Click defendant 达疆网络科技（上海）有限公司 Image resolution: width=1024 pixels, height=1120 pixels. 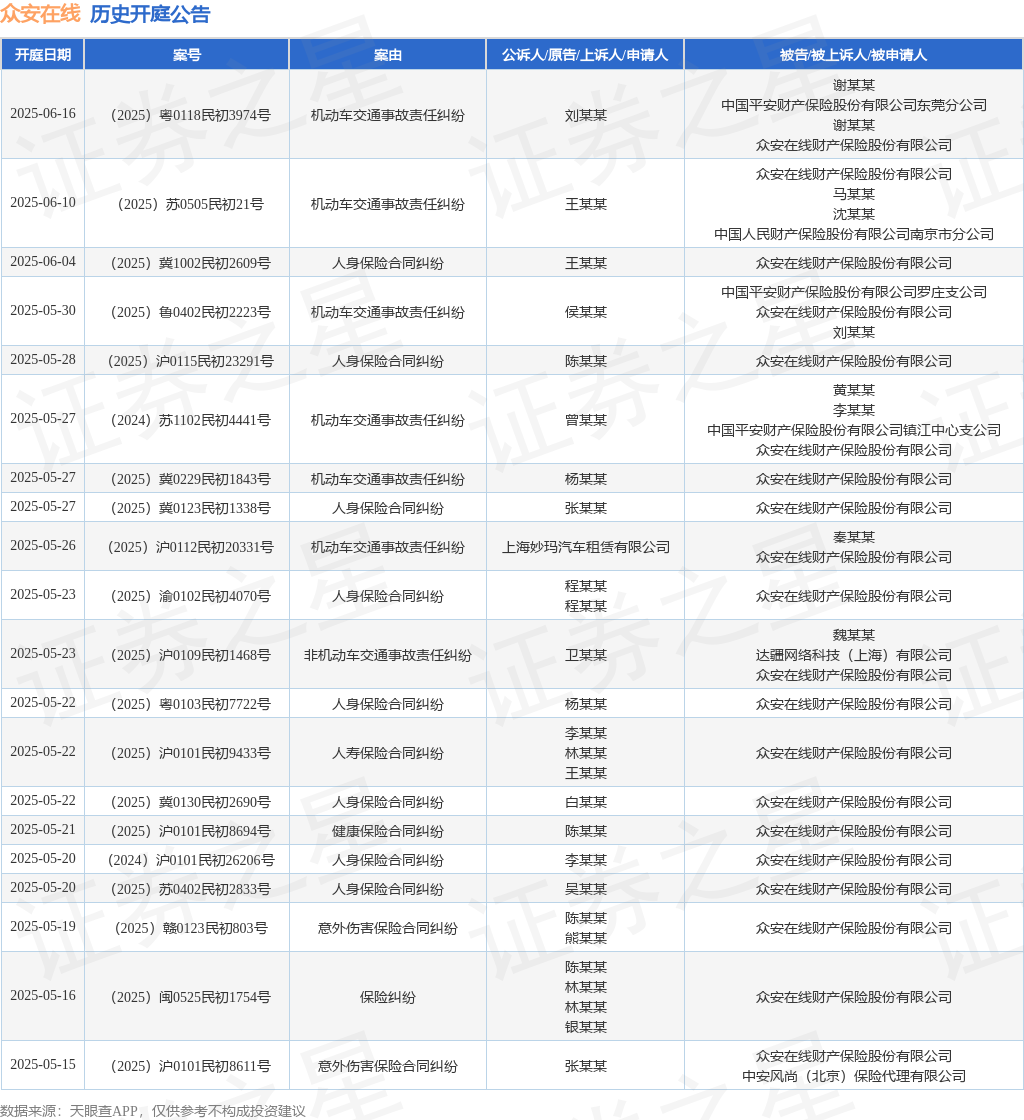[x=853, y=655]
